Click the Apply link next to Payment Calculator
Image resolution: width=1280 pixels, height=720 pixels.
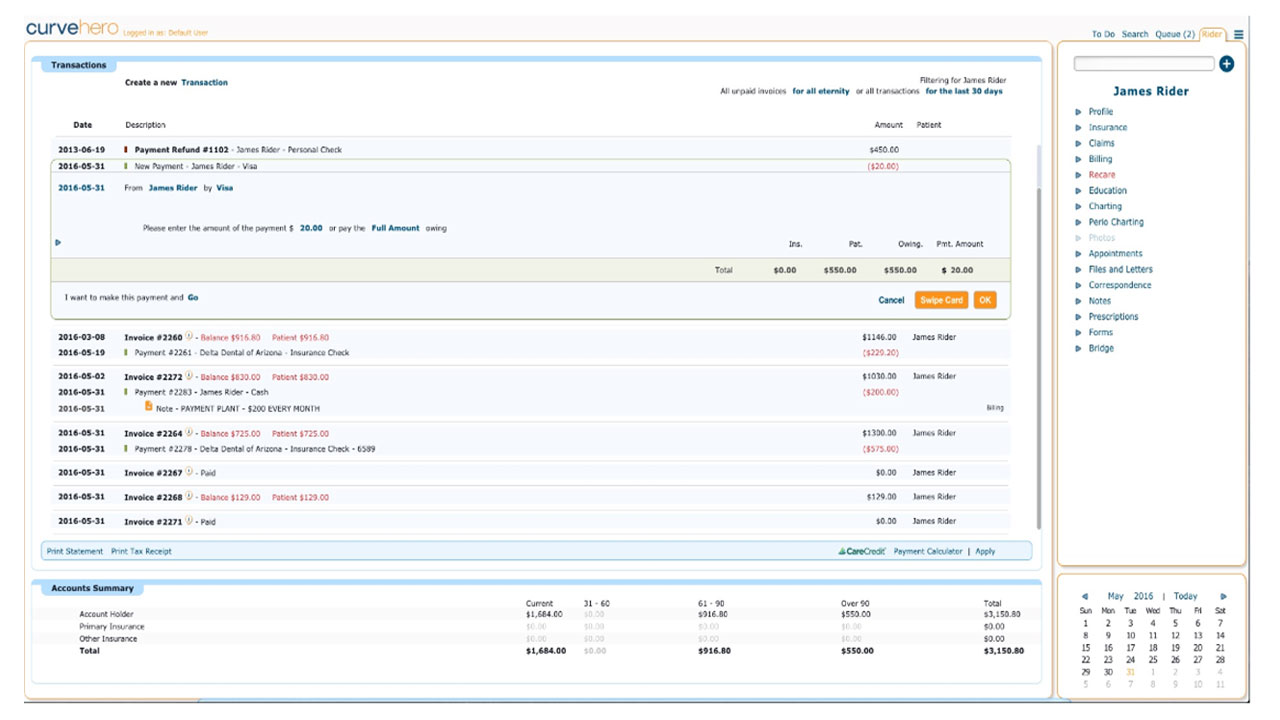point(985,551)
